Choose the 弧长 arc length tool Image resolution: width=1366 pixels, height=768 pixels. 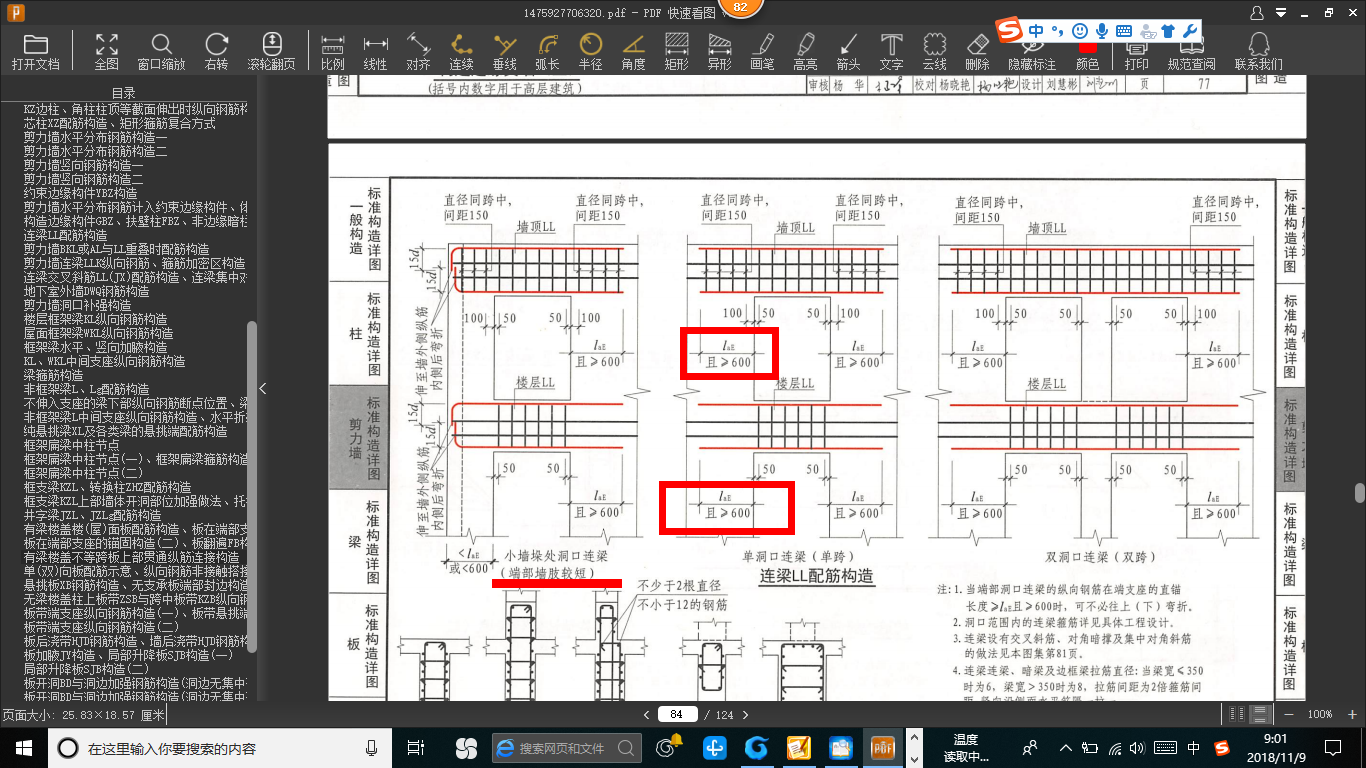(547, 51)
